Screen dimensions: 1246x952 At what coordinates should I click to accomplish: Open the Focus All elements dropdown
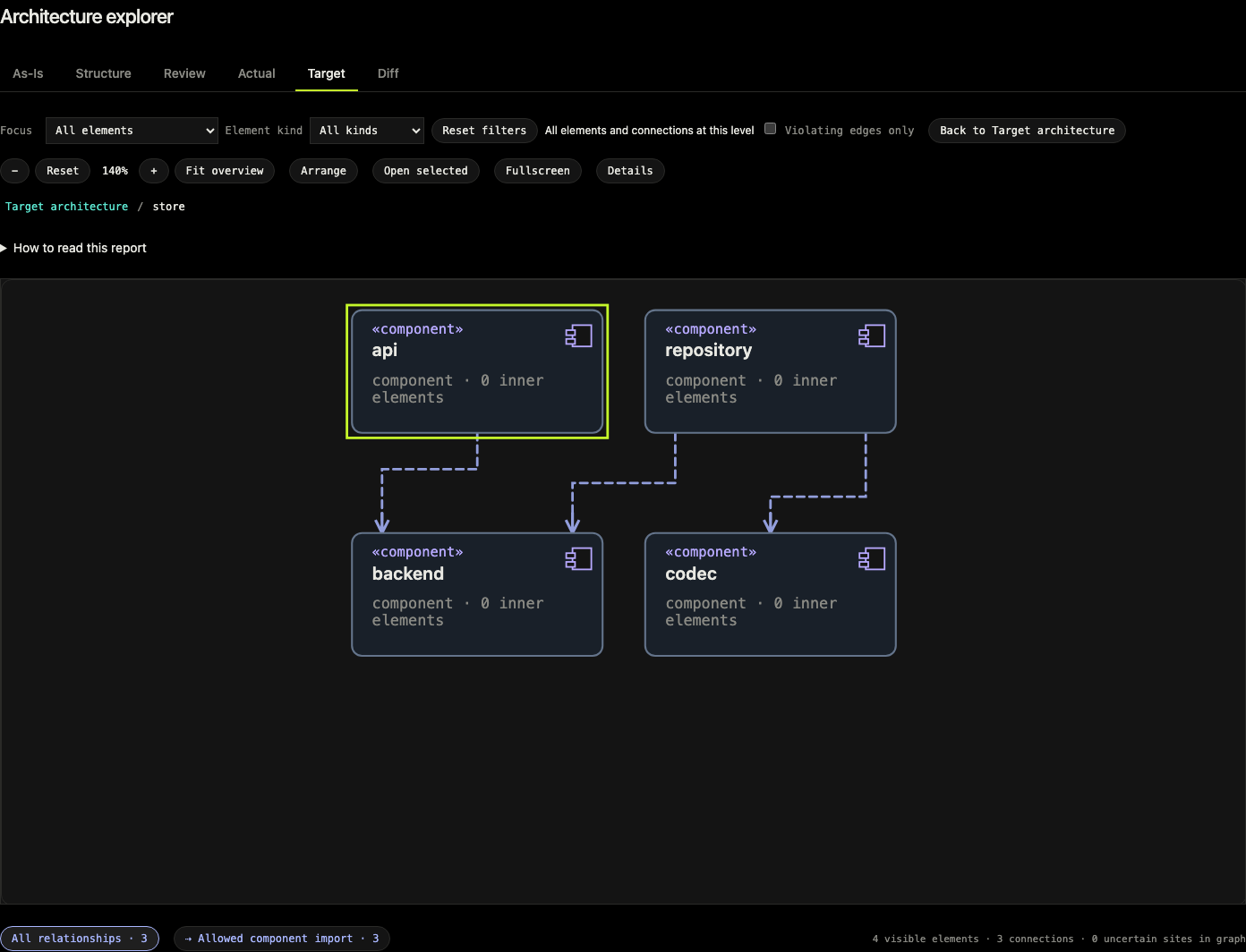[132, 131]
